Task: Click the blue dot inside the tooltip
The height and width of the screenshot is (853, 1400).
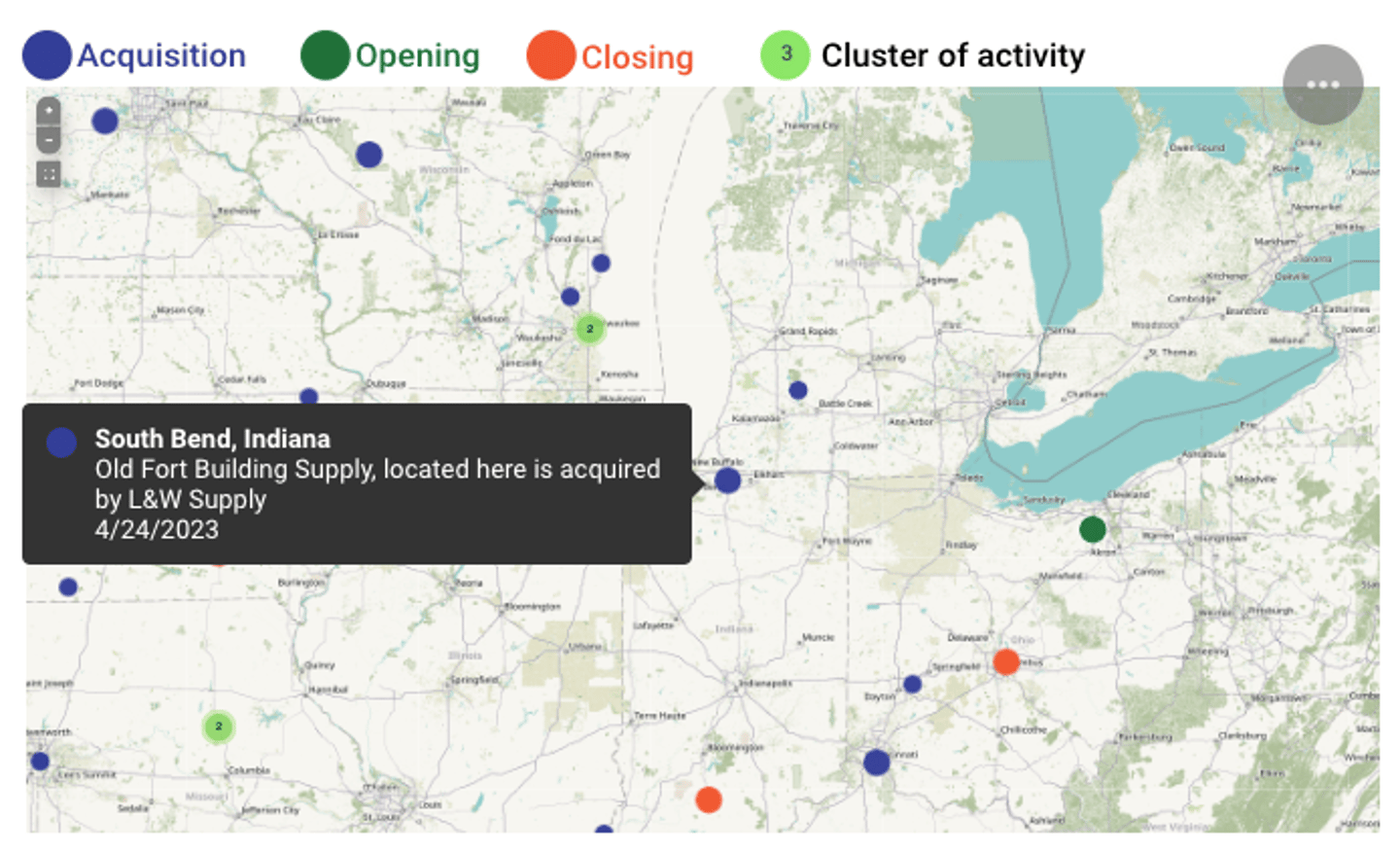Action: (61, 443)
